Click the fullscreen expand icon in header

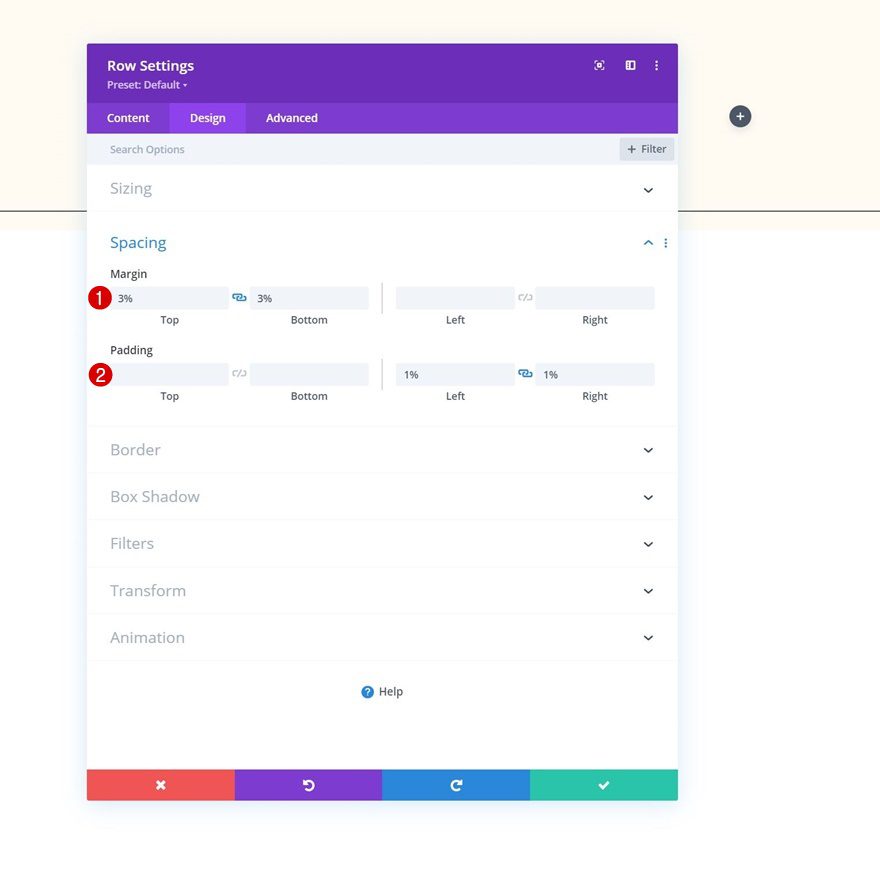point(599,66)
